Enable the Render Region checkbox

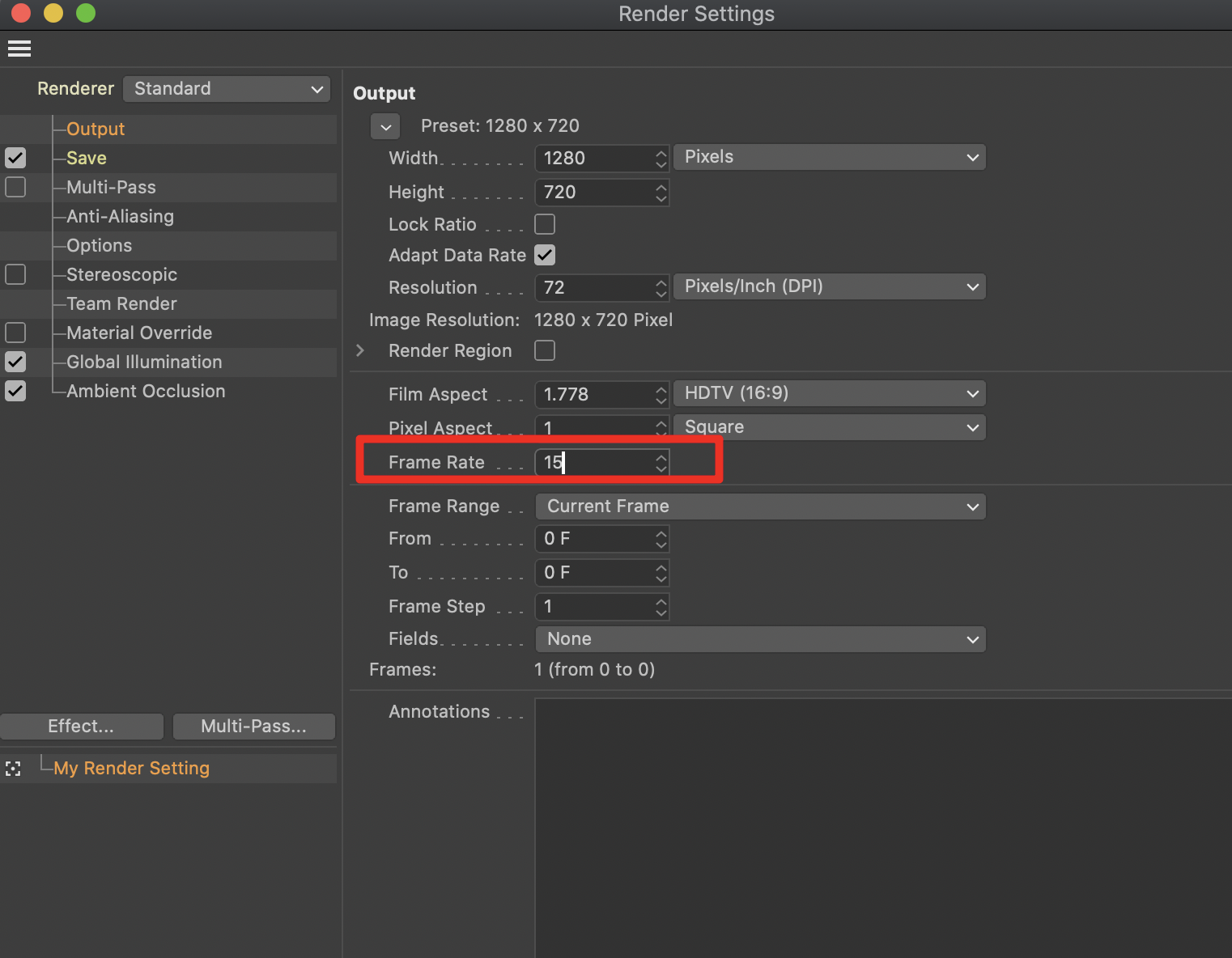click(545, 350)
